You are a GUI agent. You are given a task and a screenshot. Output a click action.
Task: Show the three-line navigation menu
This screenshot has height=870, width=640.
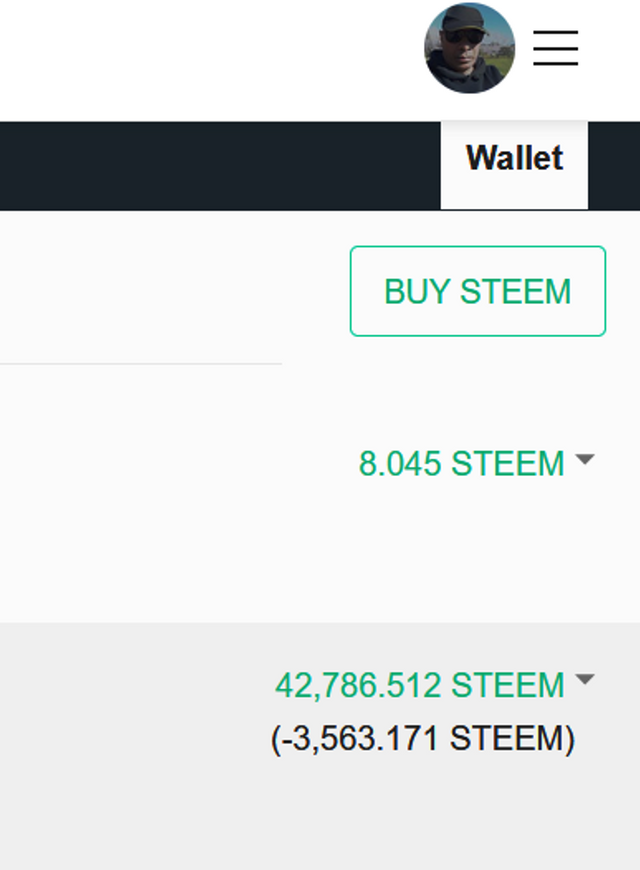pos(556,48)
